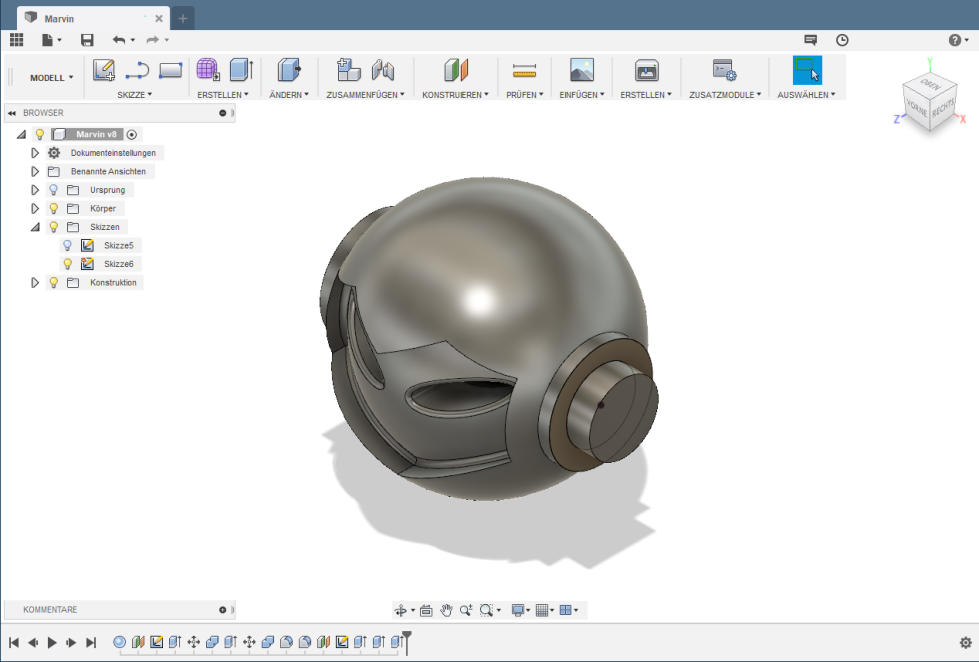This screenshot has width=979, height=662.
Task: Open the EINFÜGEN menu
Action: coord(582,95)
